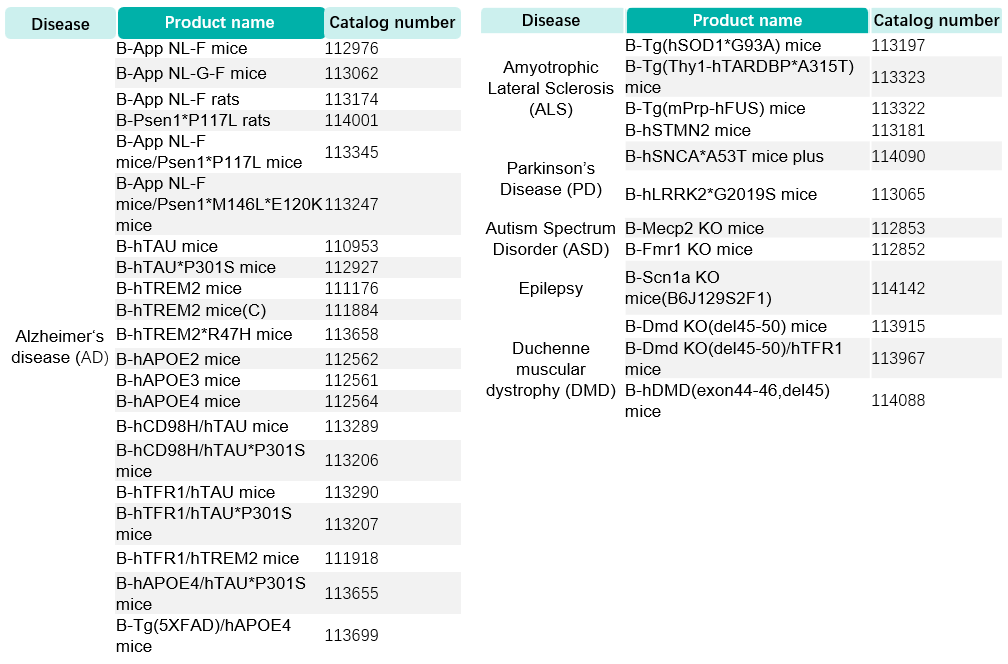Open B-Mecp2 KO mice entry
The width and height of the screenshot is (1008, 664).
click(694, 228)
